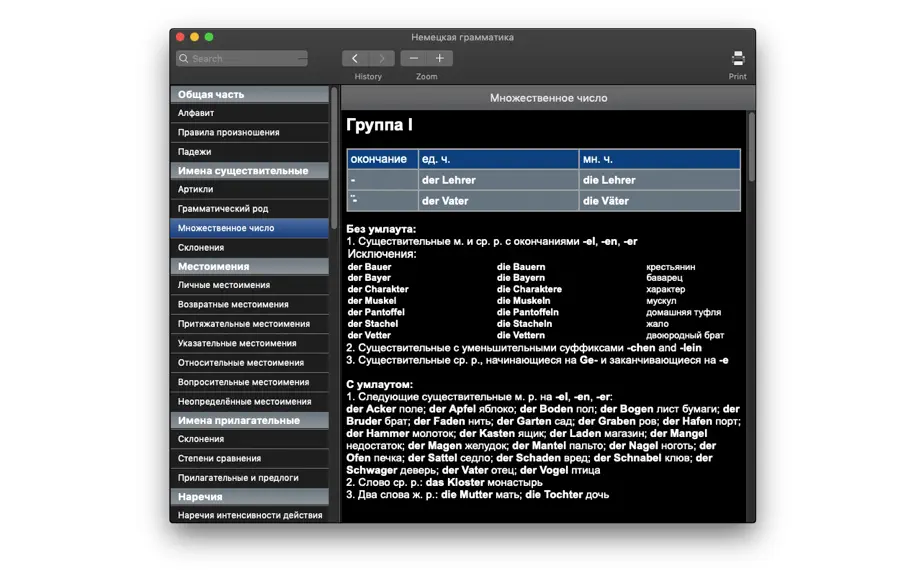Image resolution: width=922 pixels, height=576 pixels.
Task: Open Грамматический род topic
Action: pyautogui.click(x=249, y=209)
